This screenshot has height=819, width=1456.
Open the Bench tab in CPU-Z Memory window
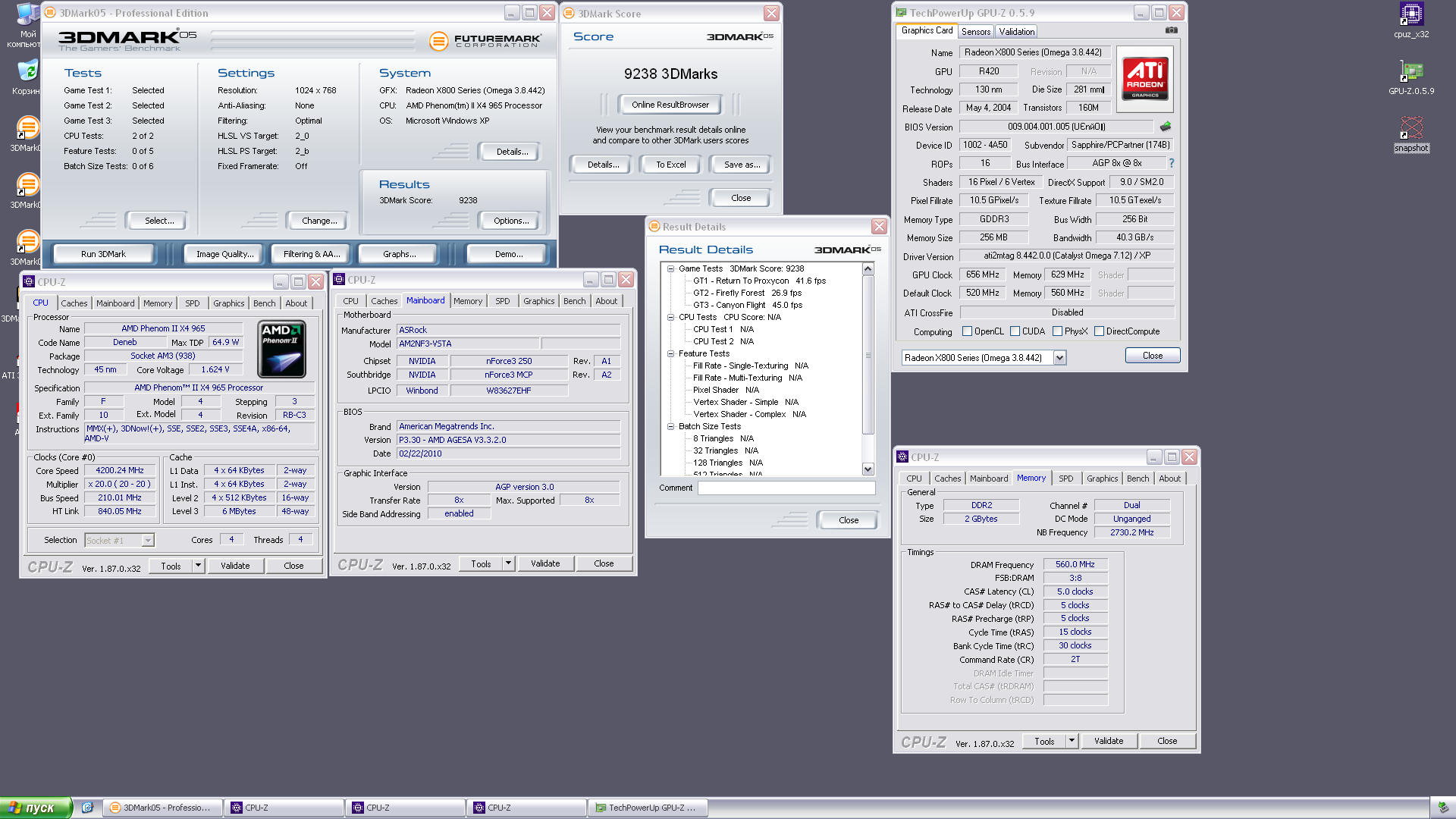tap(1137, 479)
